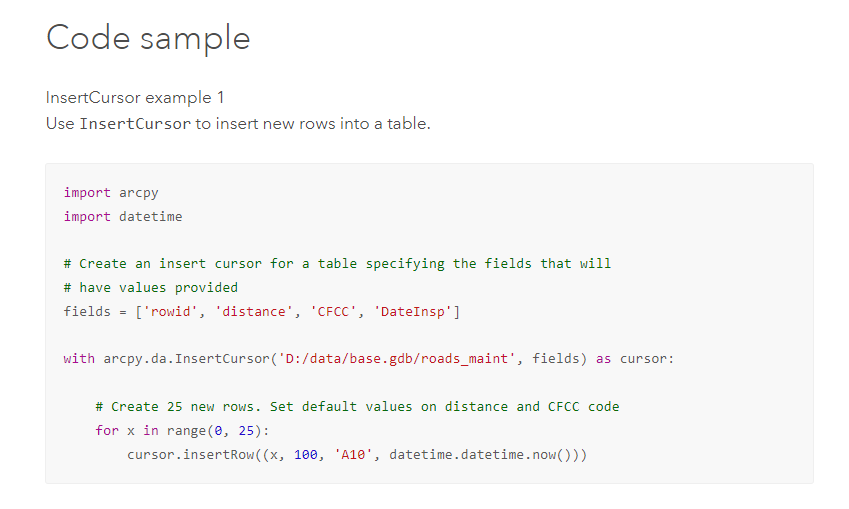Image resolution: width=849 pixels, height=509 pixels.
Task: Click the "Code sample" heading
Action: (x=148, y=38)
